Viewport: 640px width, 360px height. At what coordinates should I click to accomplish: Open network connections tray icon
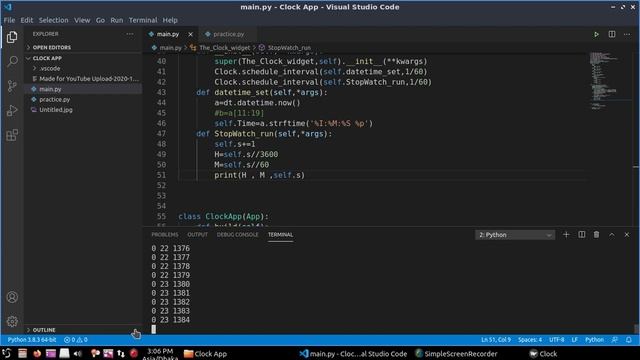(x=121, y=353)
